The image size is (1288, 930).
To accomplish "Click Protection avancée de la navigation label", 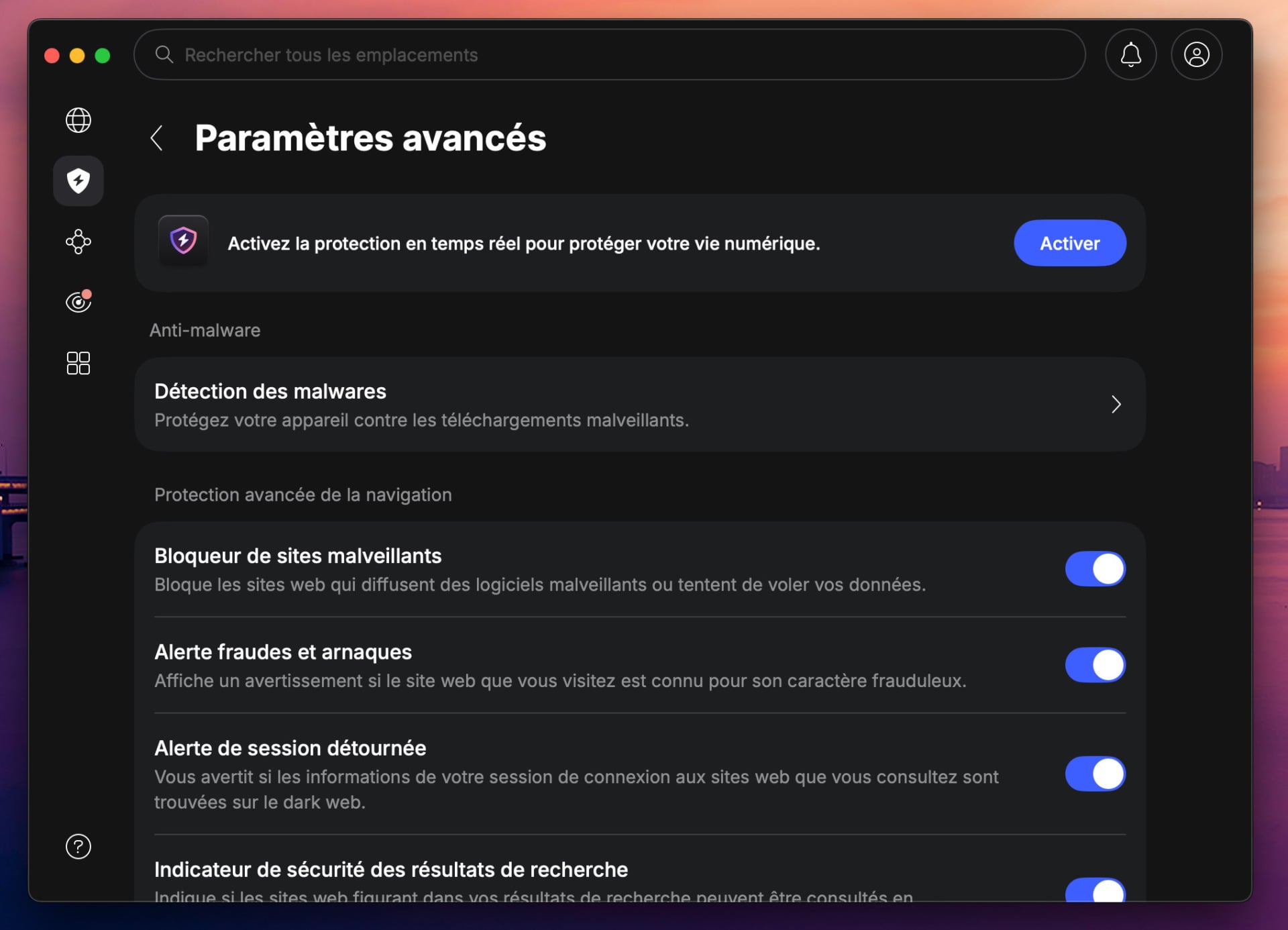I will tap(303, 495).
